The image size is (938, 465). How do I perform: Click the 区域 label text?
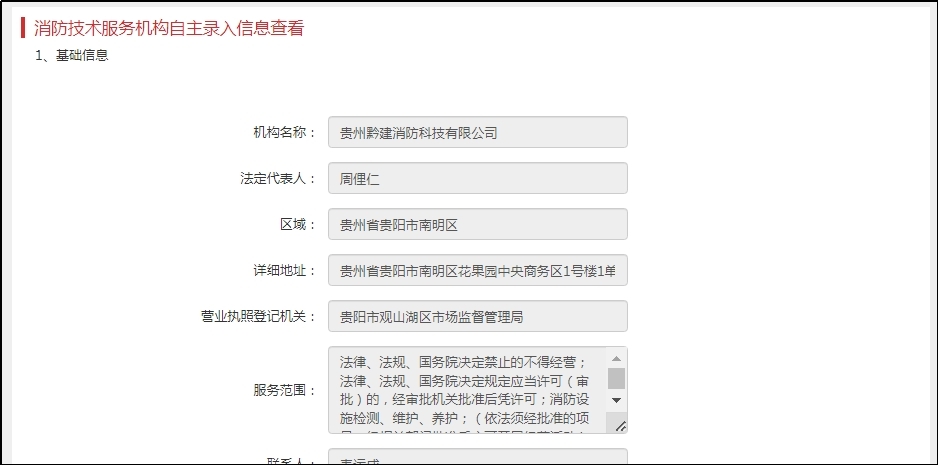tap(297, 224)
